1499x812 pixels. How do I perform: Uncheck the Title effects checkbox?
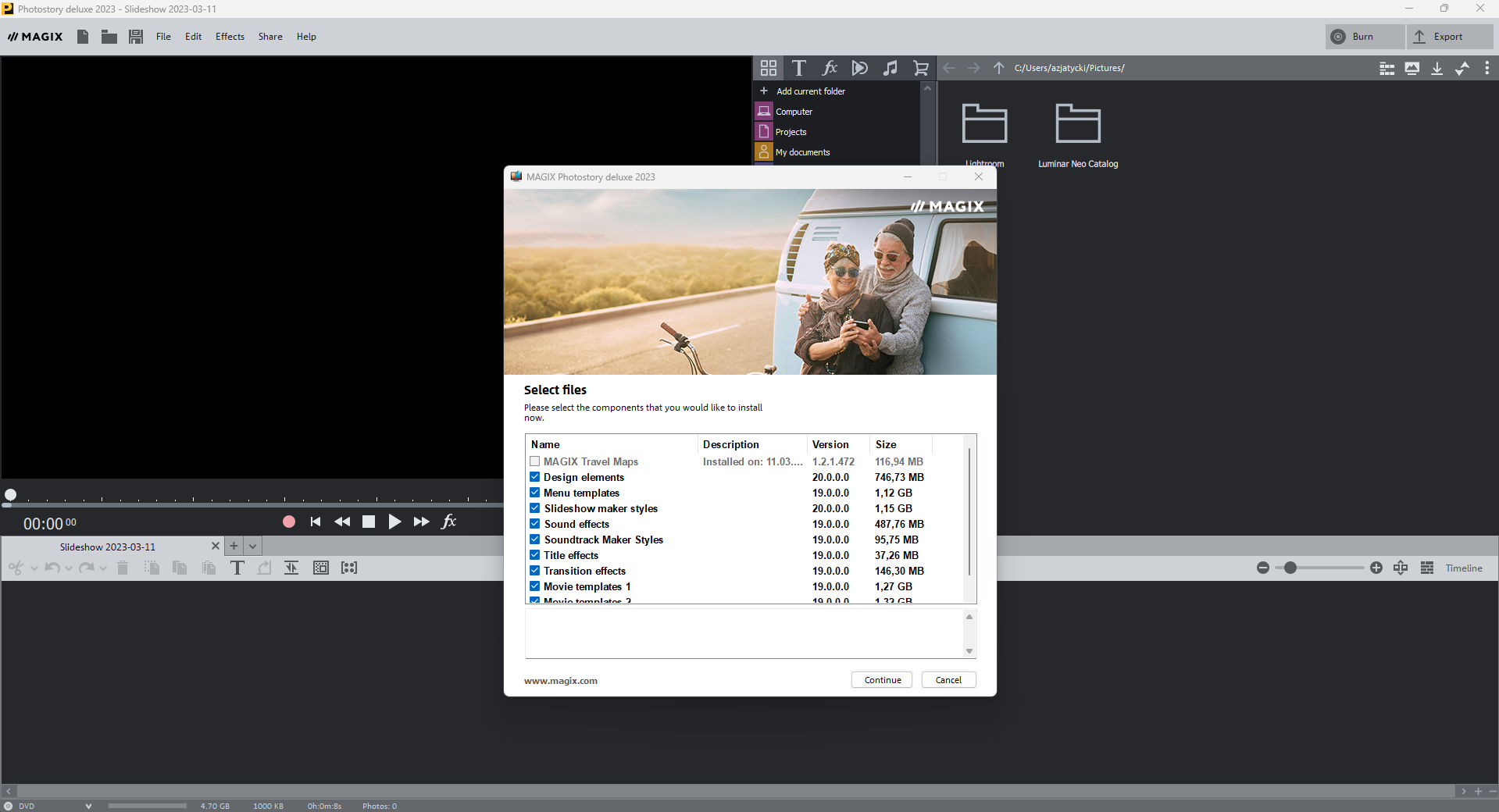(x=535, y=555)
